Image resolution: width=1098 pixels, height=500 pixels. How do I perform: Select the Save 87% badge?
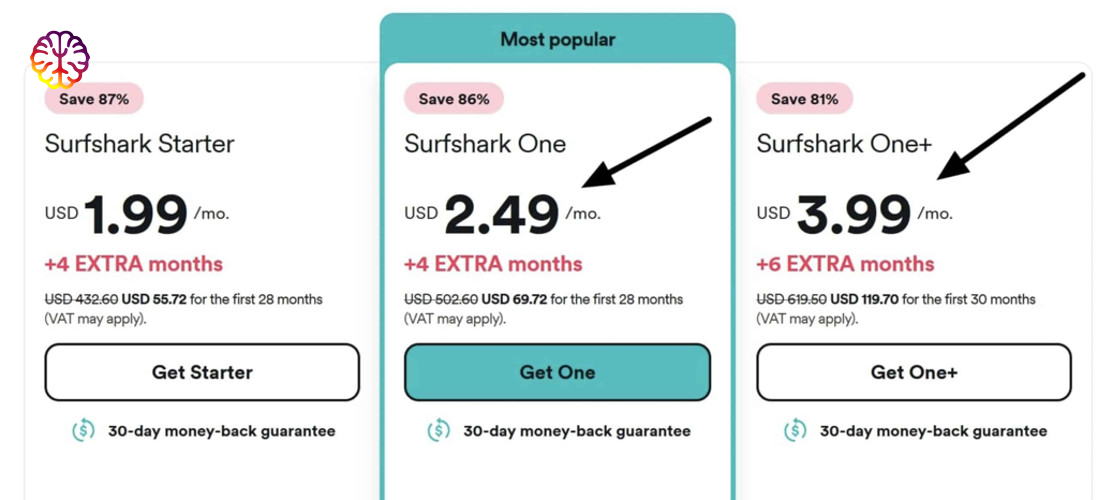coord(94,99)
